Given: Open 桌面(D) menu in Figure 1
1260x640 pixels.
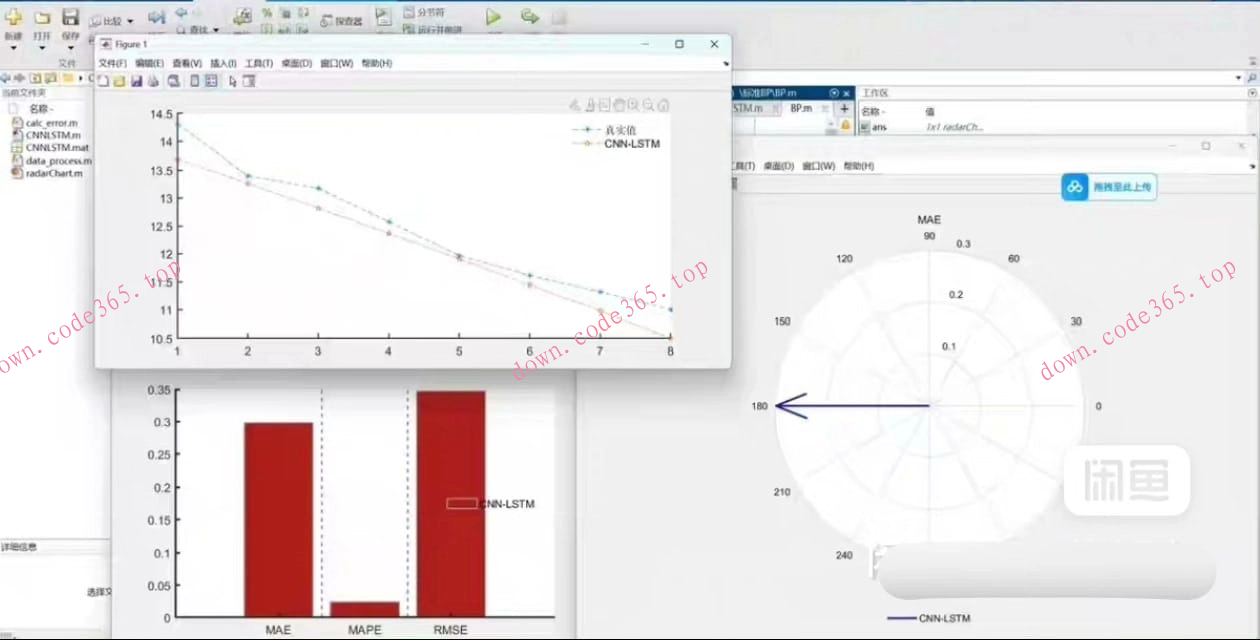Looking at the screenshot, I should click(x=297, y=63).
